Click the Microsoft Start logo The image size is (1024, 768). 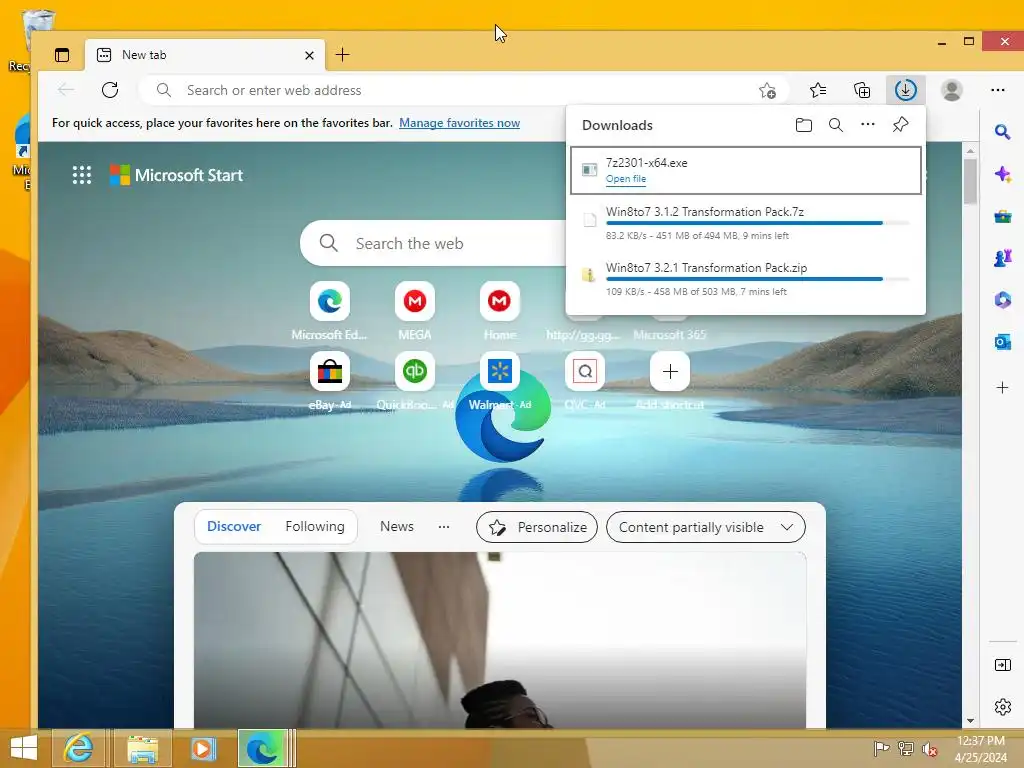[x=176, y=175]
